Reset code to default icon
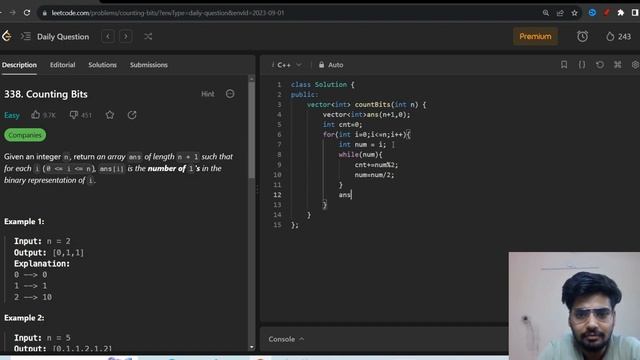The image size is (640, 360). coord(600,65)
